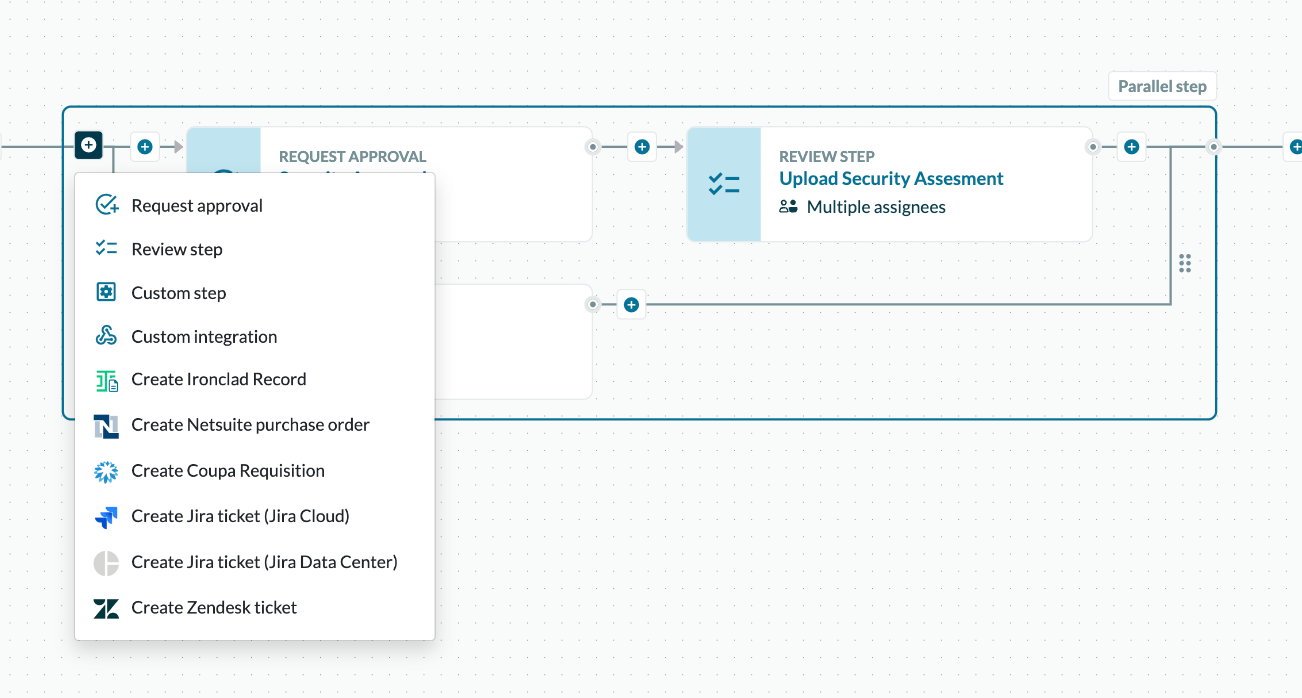The height and width of the screenshot is (698, 1302).
Task: Select Create Jira ticket (Jira Data Center)
Action: point(264,562)
